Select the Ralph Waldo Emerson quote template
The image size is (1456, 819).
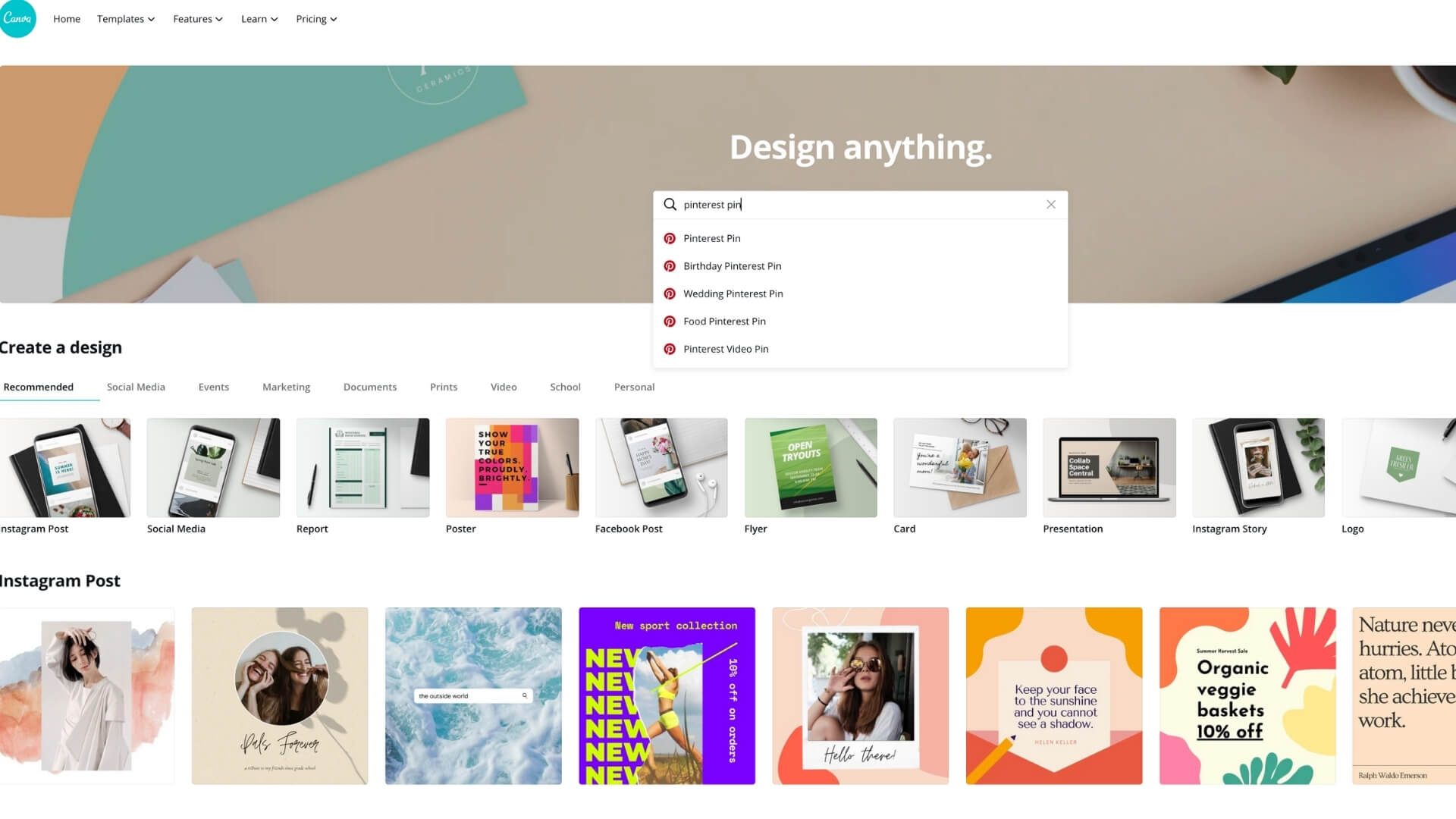coord(1404,696)
